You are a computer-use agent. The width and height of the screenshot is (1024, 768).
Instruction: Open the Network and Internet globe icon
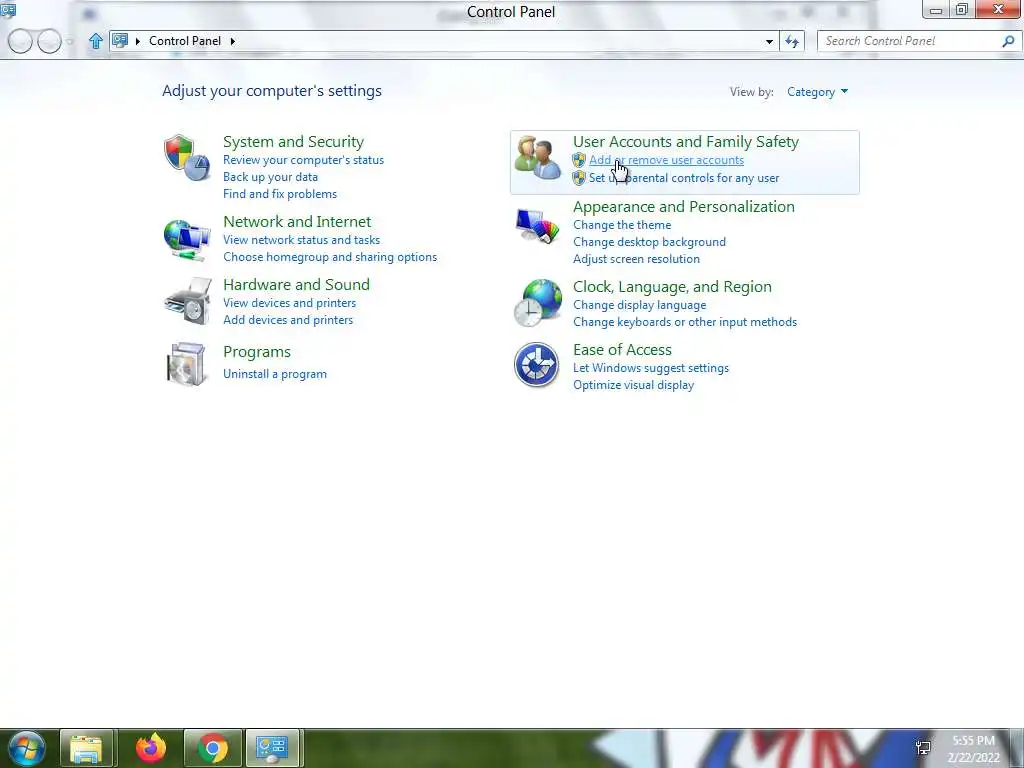click(187, 240)
